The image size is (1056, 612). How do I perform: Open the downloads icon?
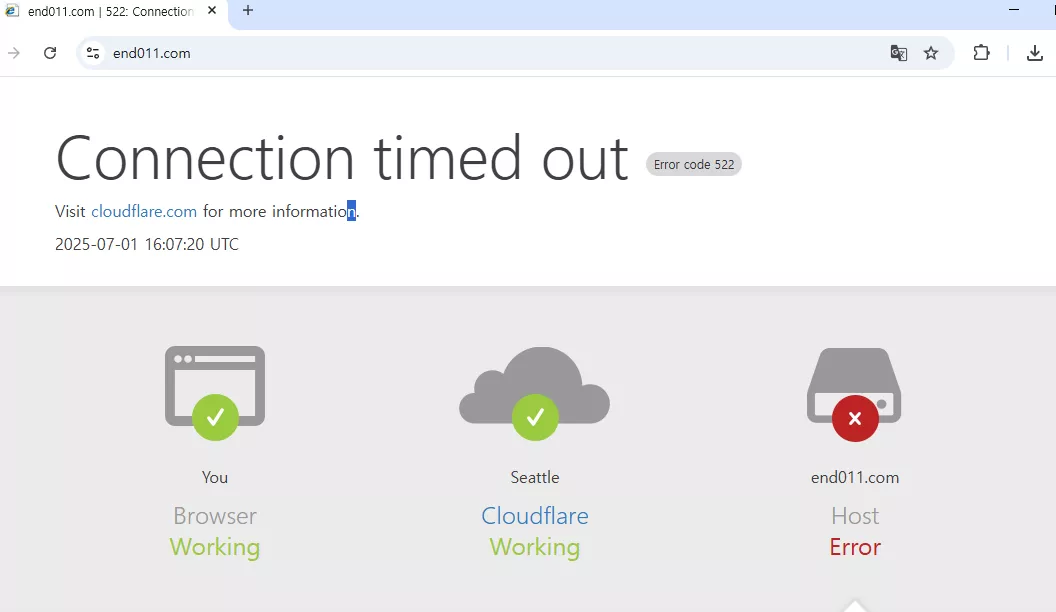(x=1034, y=53)
